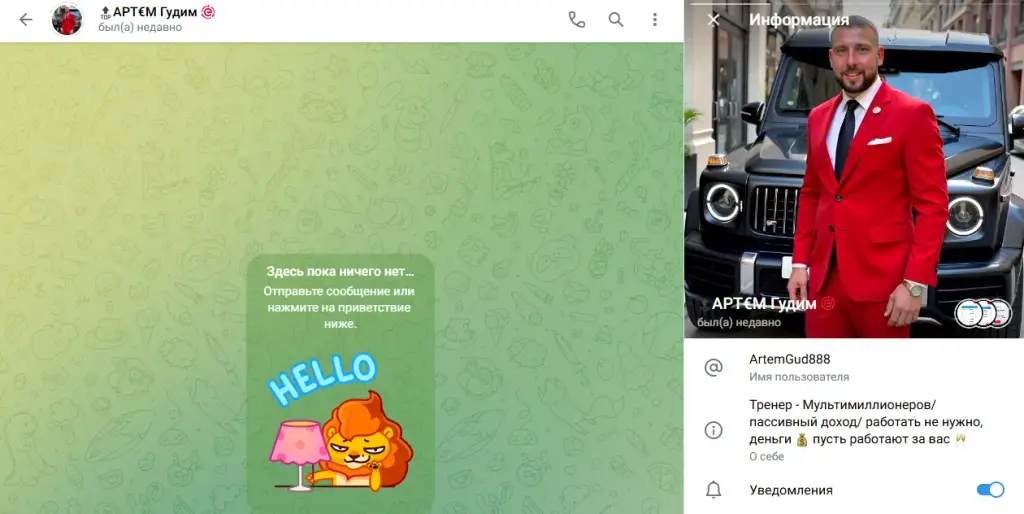The width and height of the screenshot is (1024, 514).
Task: Open the three-dot chat menu
Action: coord(654,20)
